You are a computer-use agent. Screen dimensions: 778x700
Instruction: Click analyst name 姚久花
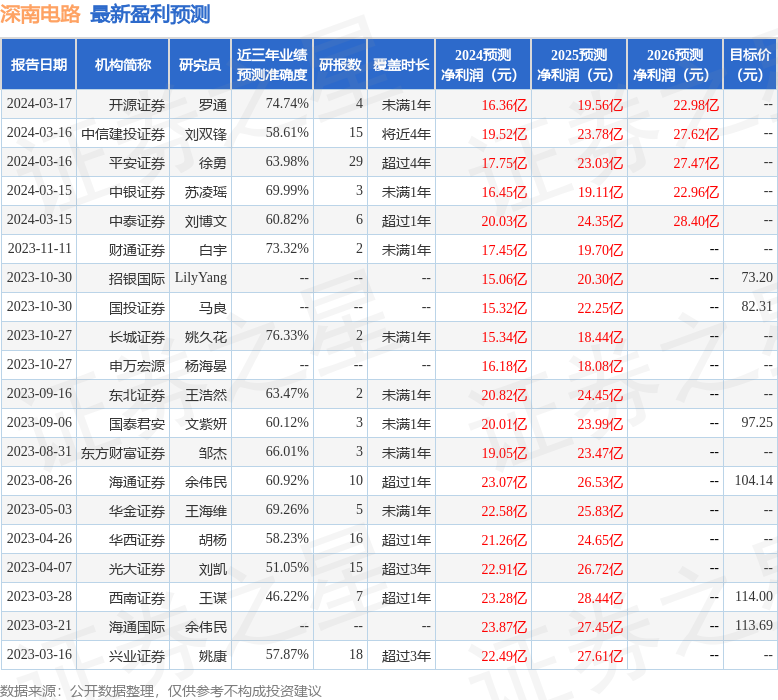(x=206, y=337)
